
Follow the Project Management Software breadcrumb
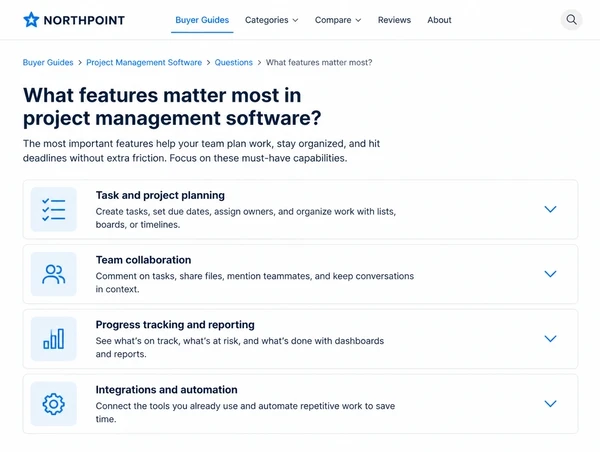144,62
